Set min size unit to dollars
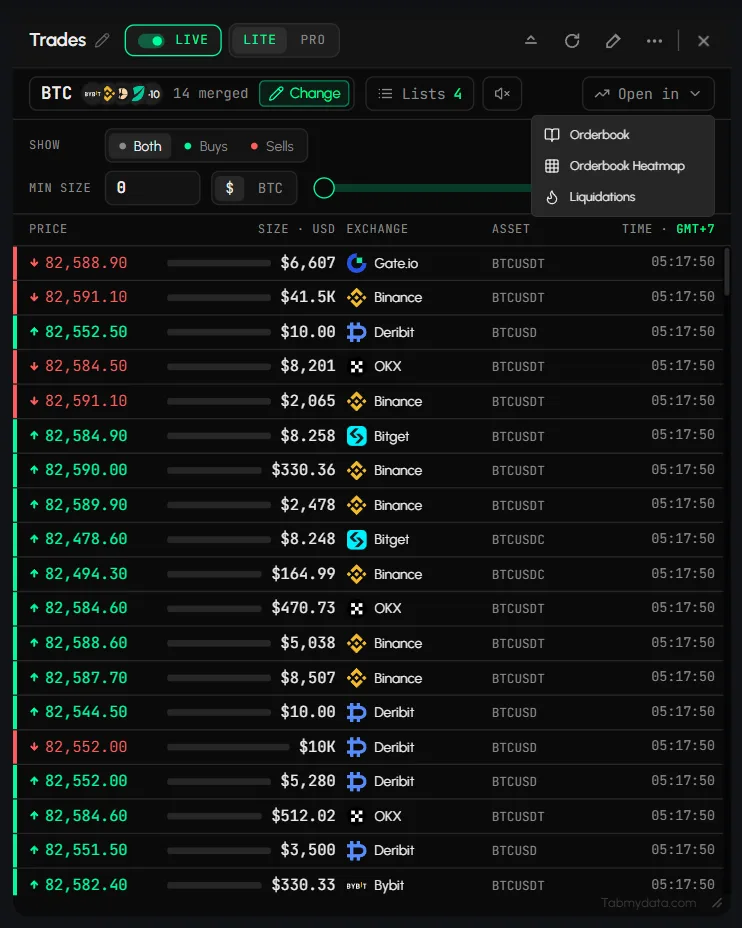The image size is (742, 928). click(x=230, y=188)
